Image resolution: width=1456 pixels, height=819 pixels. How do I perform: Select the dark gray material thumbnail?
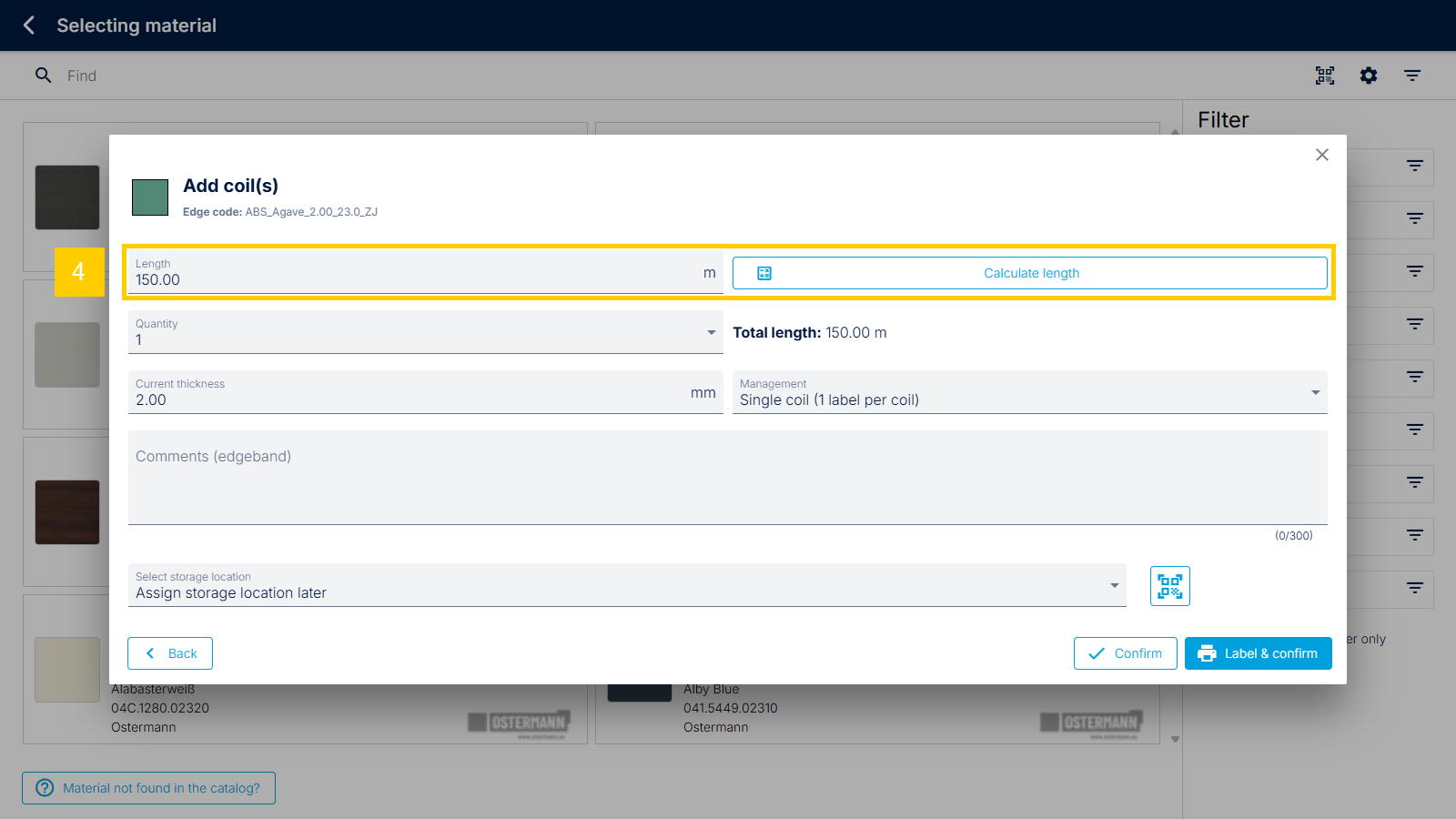tap(67, 197)
